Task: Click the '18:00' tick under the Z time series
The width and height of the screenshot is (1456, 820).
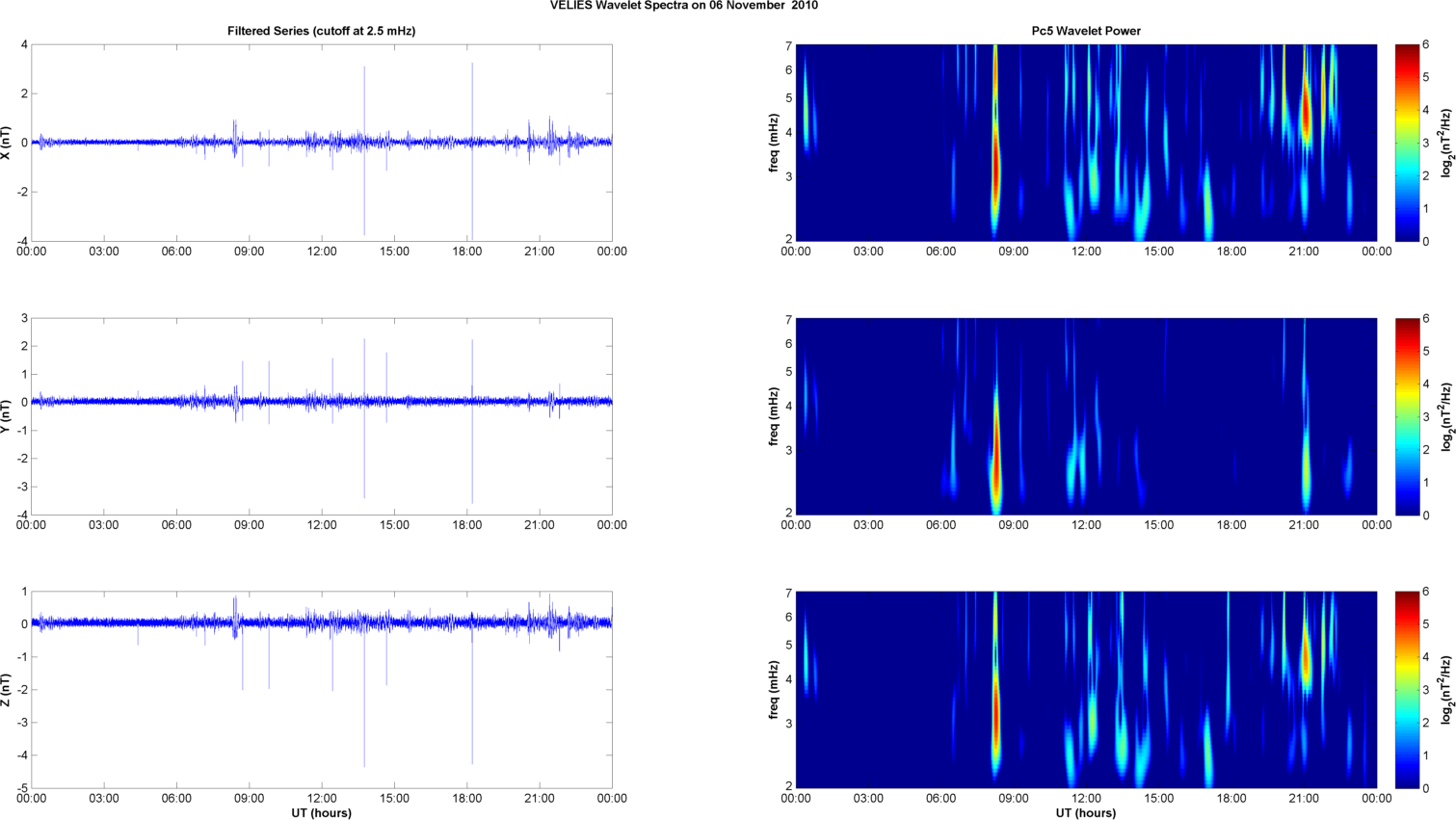Action: point(467,799)
